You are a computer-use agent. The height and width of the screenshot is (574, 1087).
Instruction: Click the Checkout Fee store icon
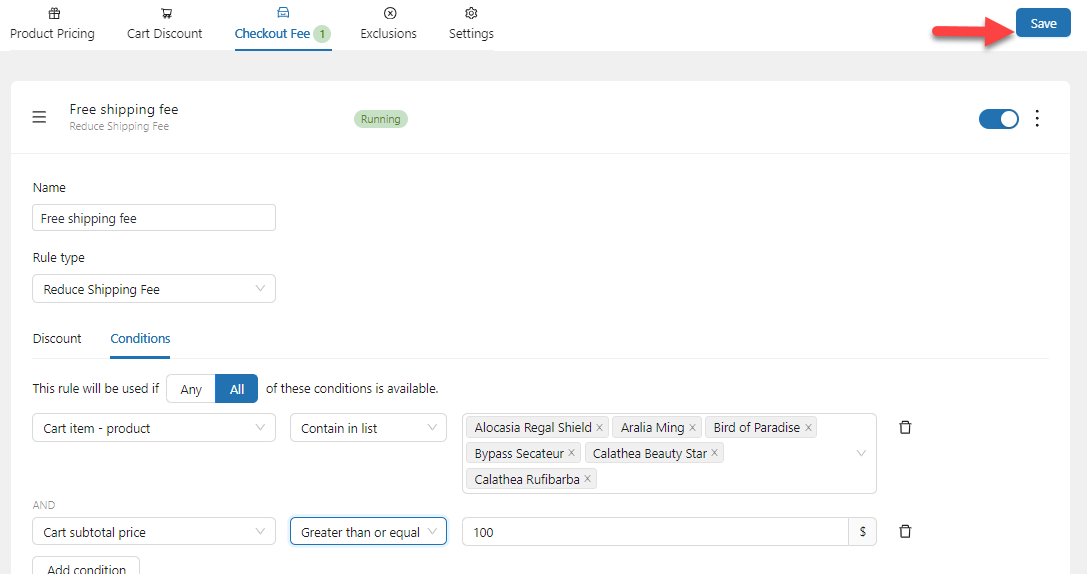coord(283,12)
